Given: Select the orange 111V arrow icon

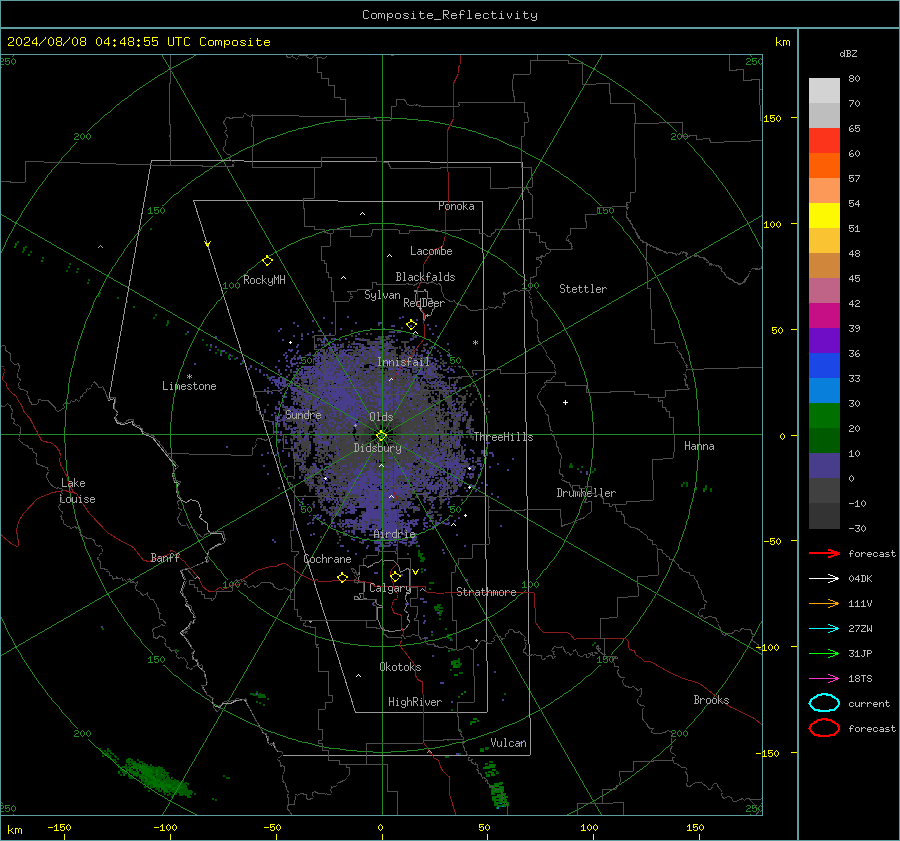Looking at the screenshot, I should point(824,603).
